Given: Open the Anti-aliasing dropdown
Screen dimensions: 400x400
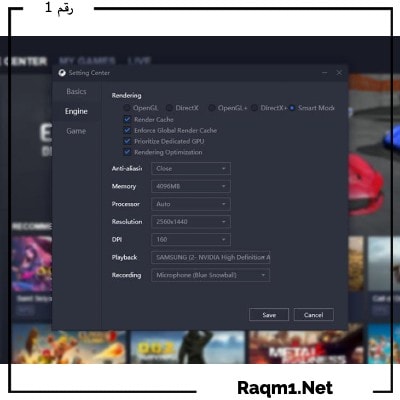Looking at the screenshot, I should pos(191,169).
